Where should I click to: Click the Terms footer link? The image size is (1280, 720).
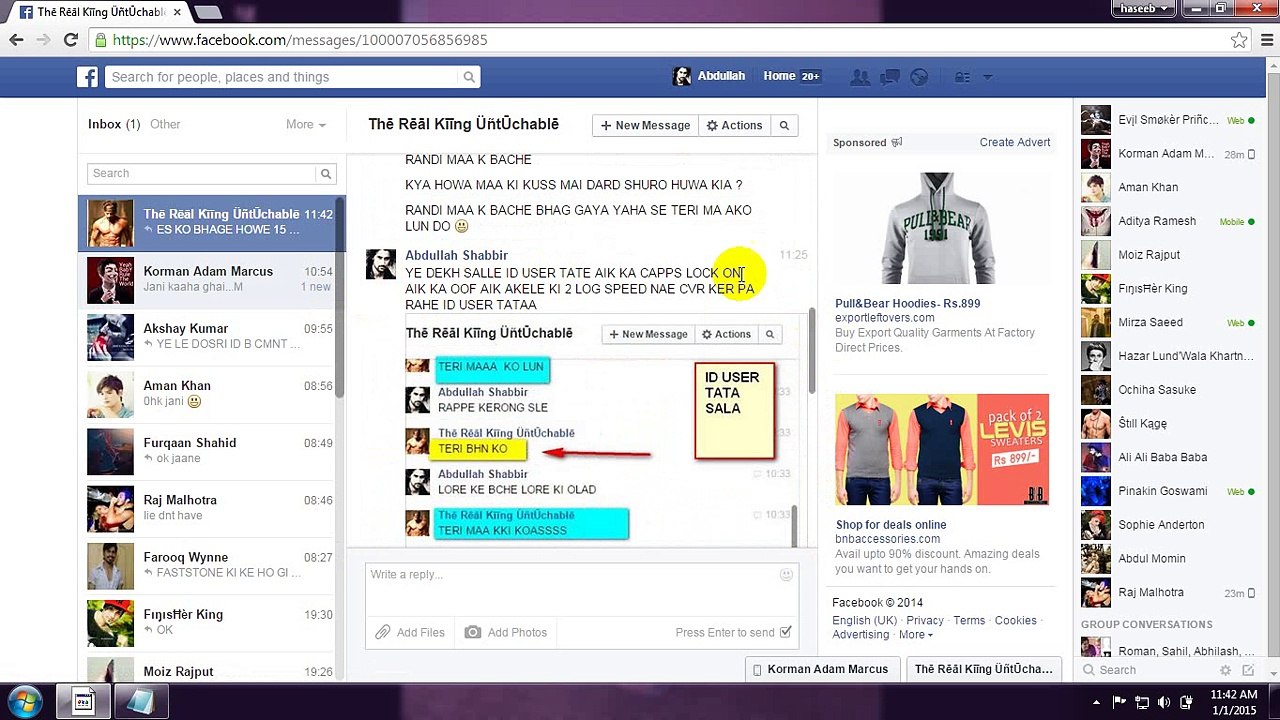[969, 621]
